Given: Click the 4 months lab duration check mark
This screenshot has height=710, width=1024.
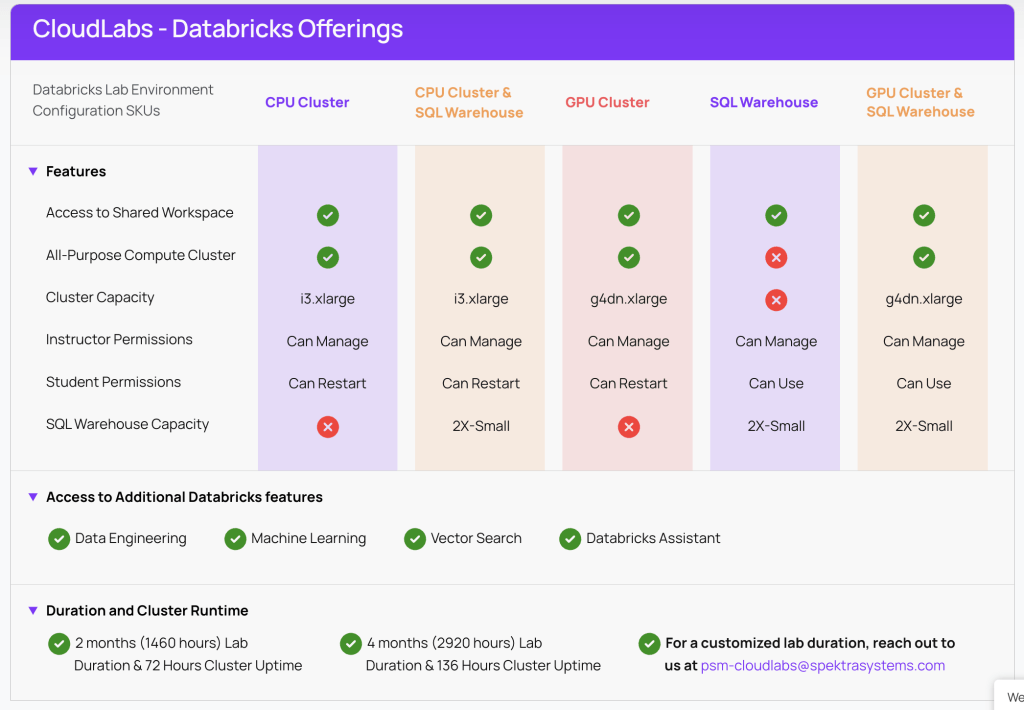Looking at the screenshot, I should (351, 643).
